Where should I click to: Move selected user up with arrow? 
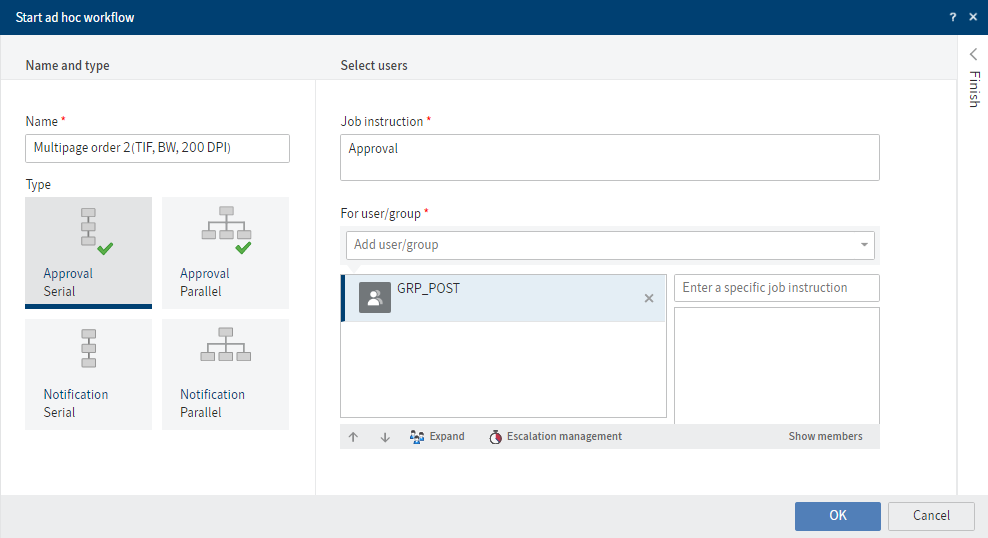coord(353,437)
